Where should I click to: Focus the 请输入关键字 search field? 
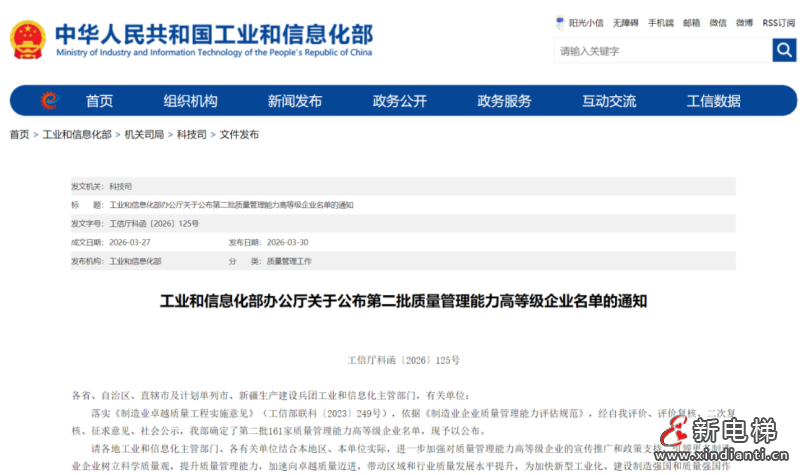(x=663, y=51)
